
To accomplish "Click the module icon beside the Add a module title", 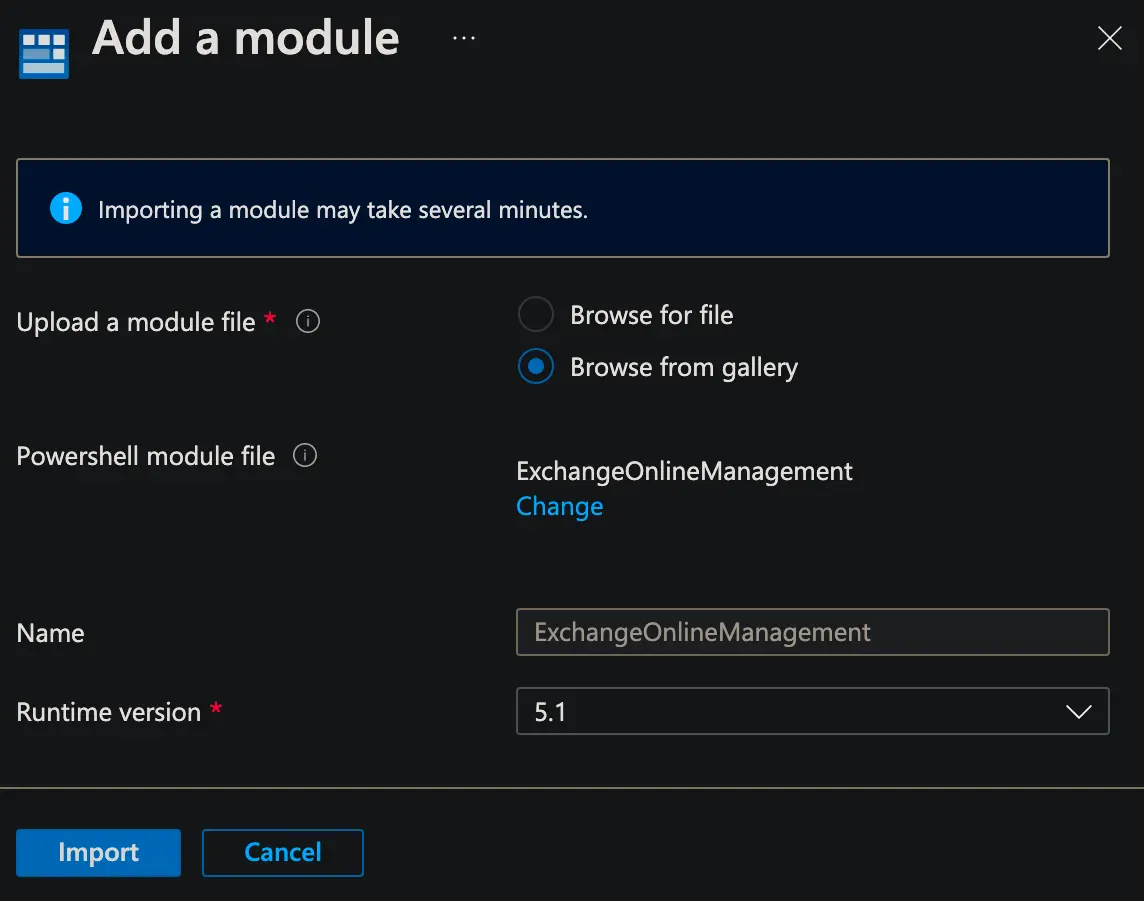I will pyautogui.click(x=44, y=53).
